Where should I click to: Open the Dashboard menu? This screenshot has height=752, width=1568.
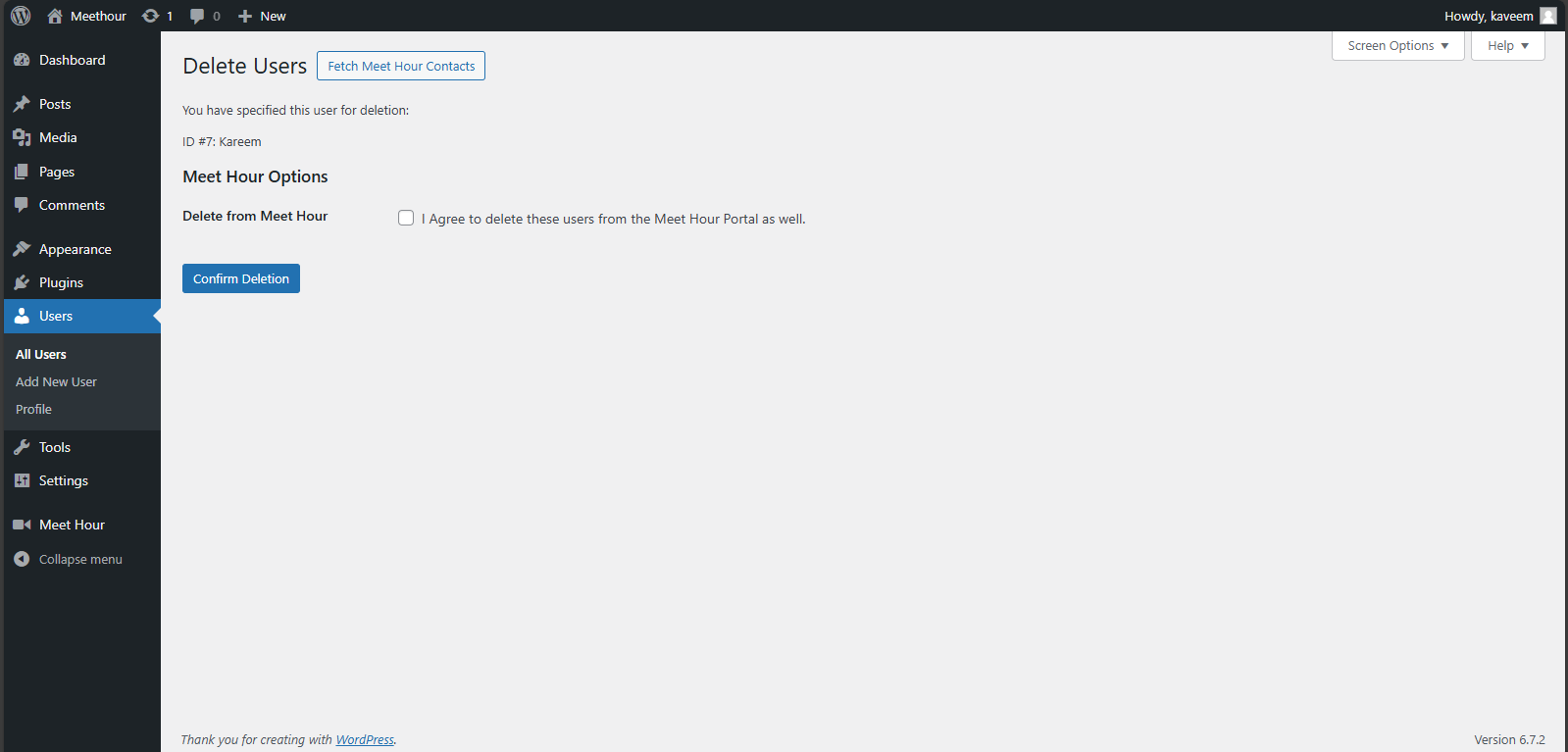coord(73,60)
